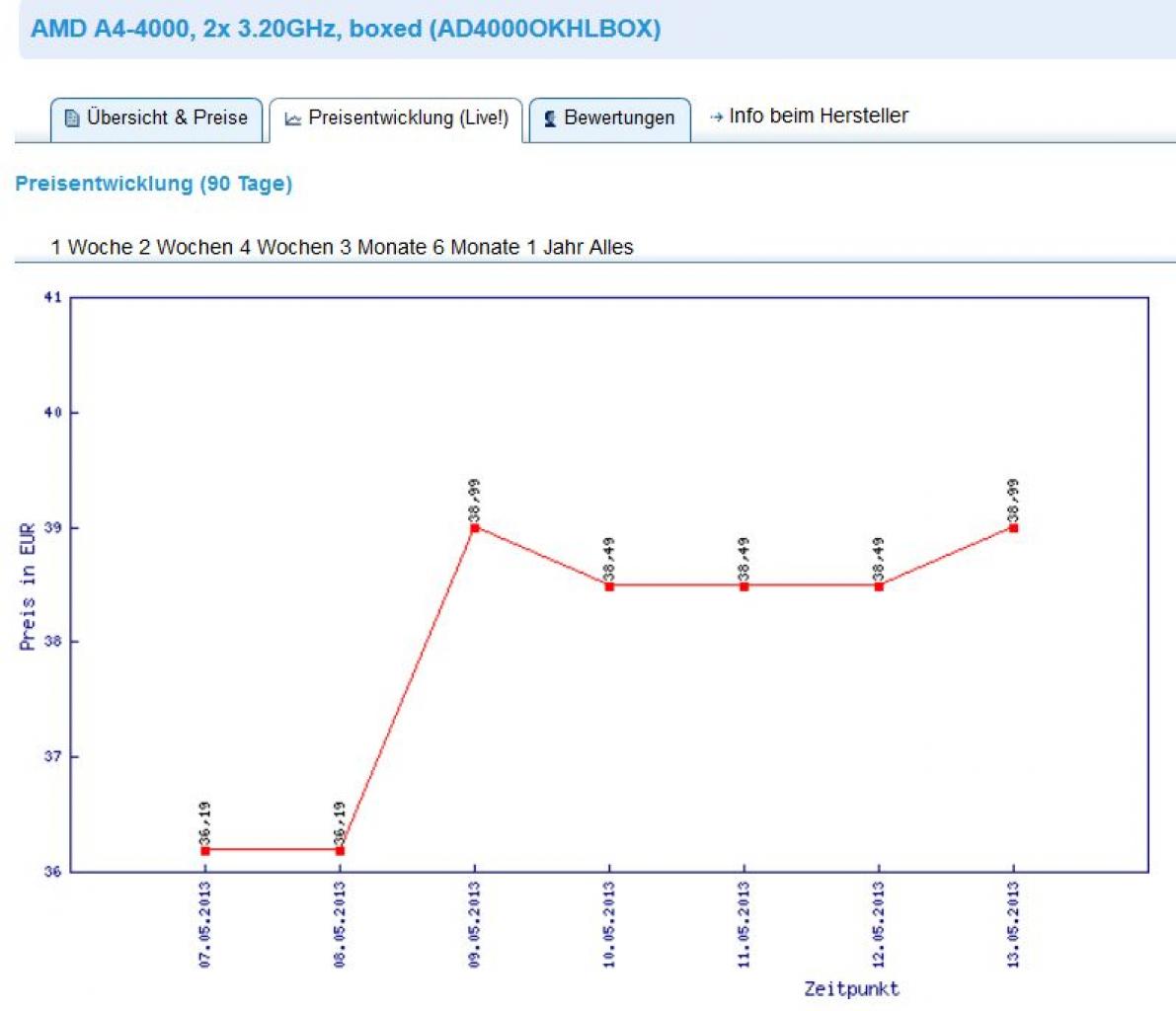Select the 4 Wochen time range
1176x1011 pixels.
click(x=286, y=248)
